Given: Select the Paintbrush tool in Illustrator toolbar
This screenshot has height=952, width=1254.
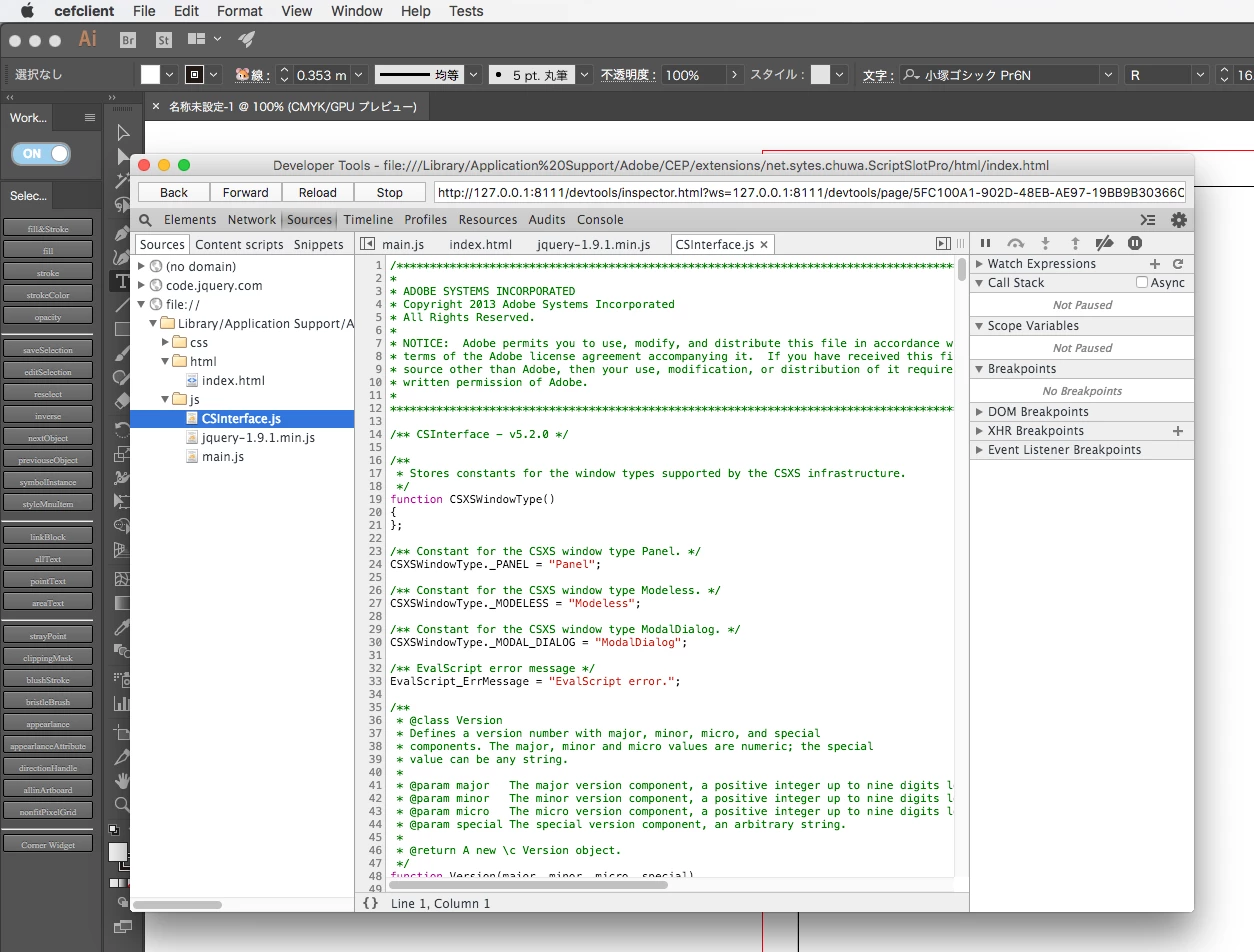Looking at the screenshot, I should (122, 353).
